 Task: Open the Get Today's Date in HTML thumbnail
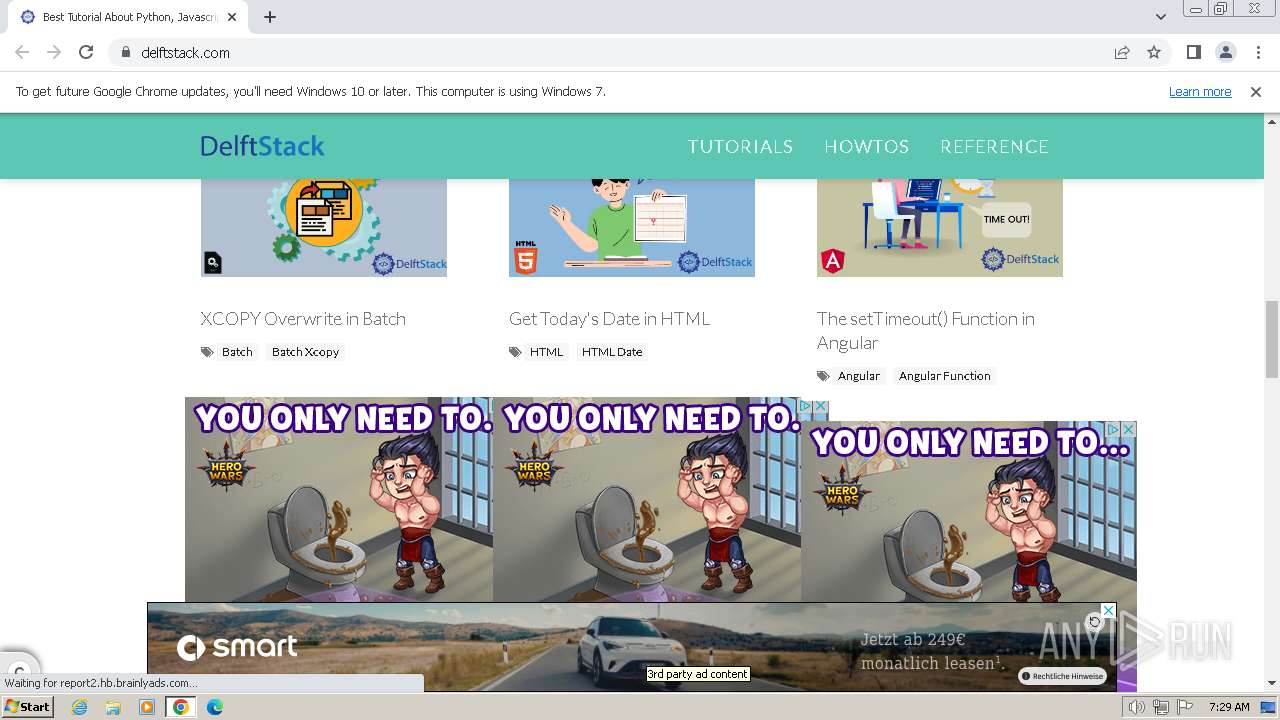point(632,228)
